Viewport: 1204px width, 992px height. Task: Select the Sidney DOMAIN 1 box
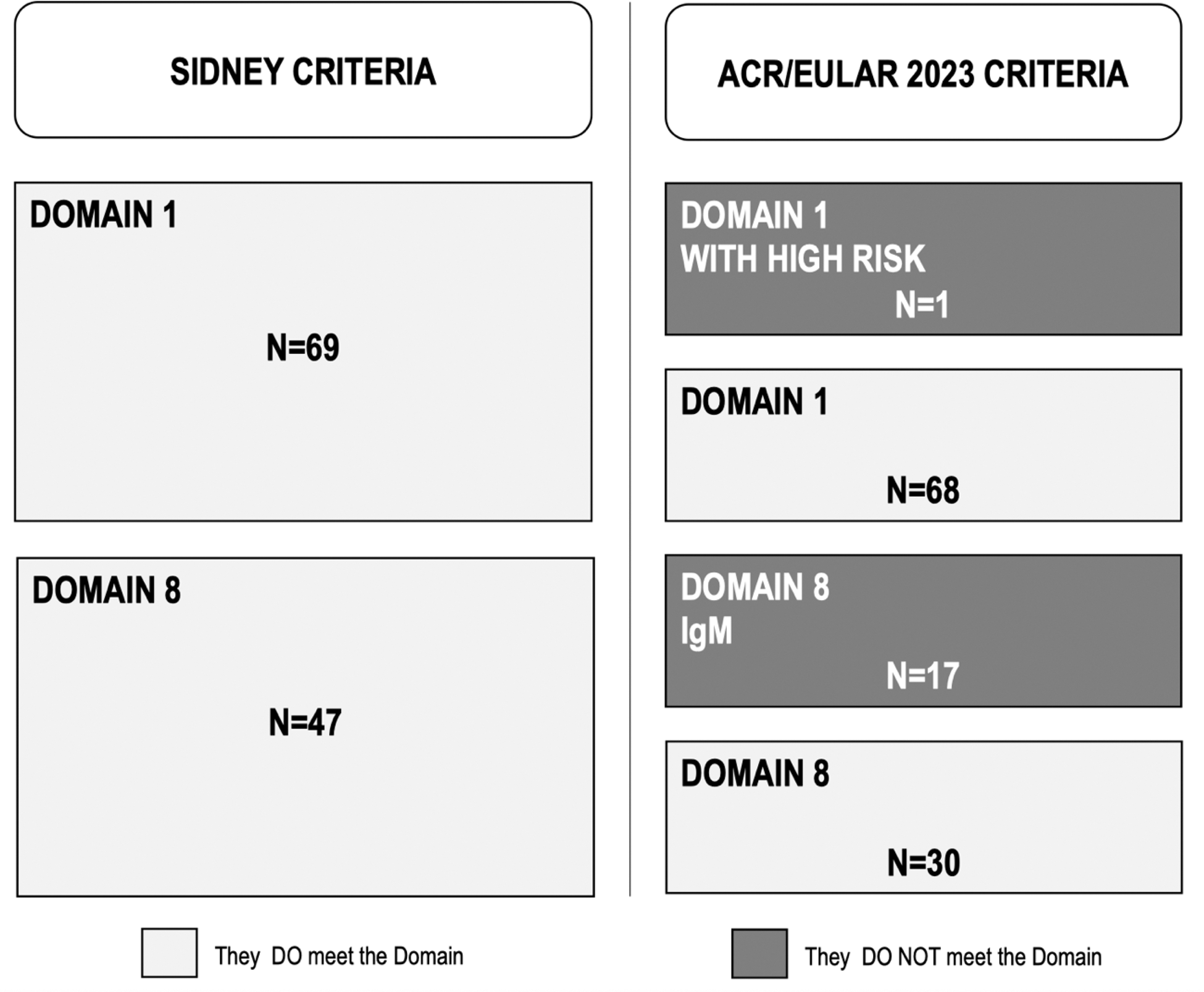coord(303,351)
